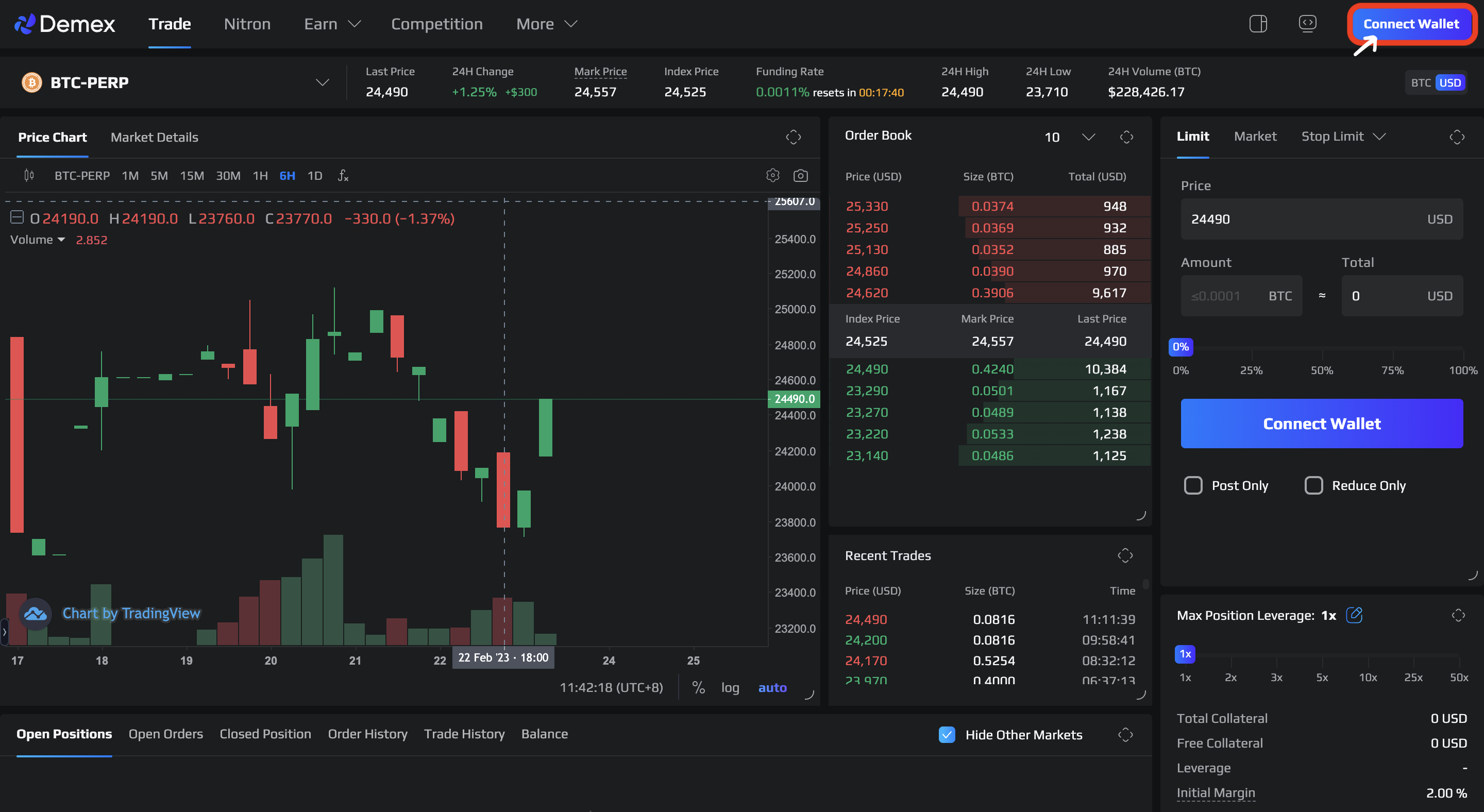The image size is (1484, 812).
Task: Open the Order History tab
Action: tap(367, 734)
